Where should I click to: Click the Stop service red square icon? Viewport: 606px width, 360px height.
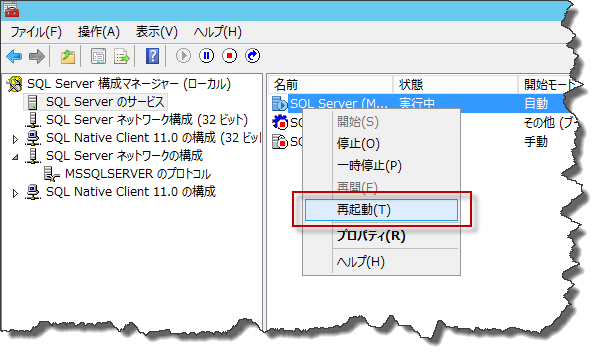(x=230, y=56)
